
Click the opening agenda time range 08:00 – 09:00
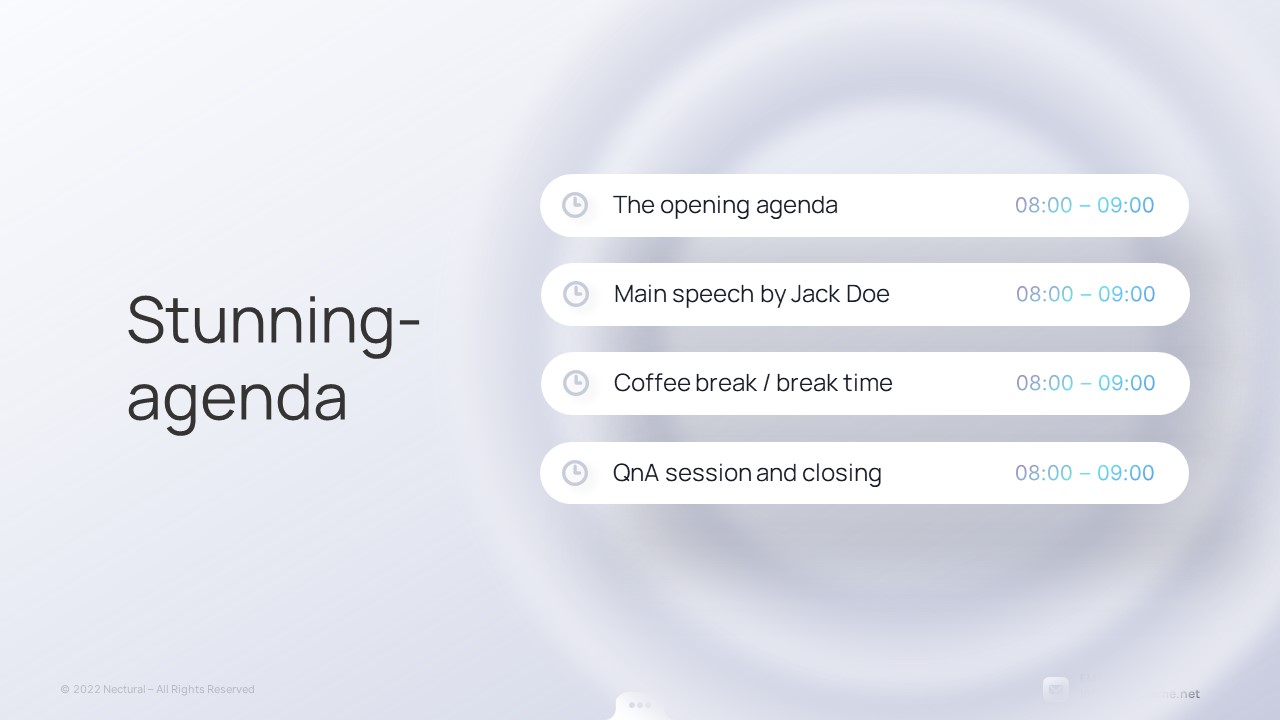tap(1085, 205)
